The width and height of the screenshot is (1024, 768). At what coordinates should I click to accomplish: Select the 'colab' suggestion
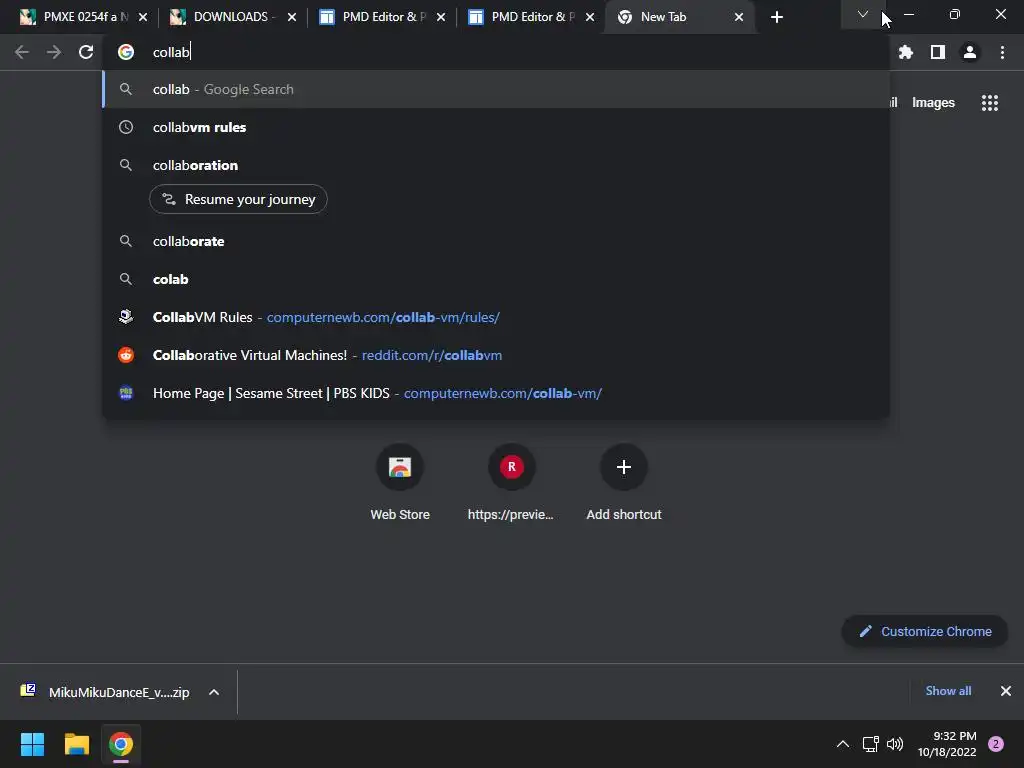(496, 280)
